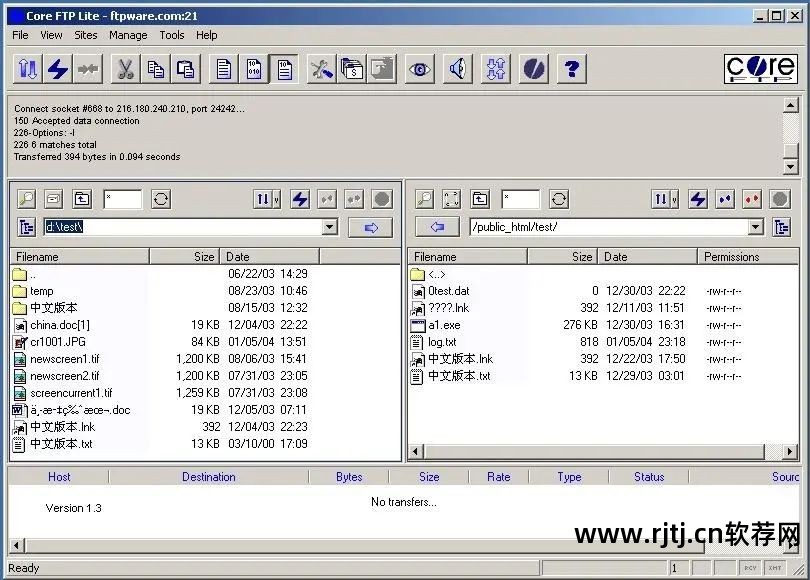The height and width of the screenshot is (580, 810).
Task: Open Site Manager connect icon in main toolbar
Action: click(x=27, y=69)
